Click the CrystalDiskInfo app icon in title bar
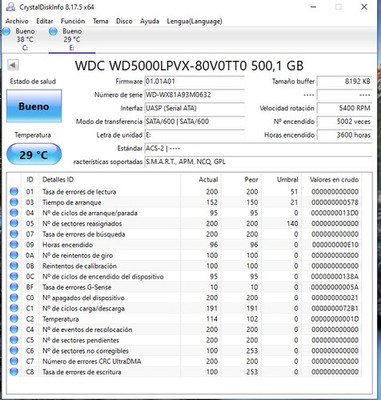381x400 pixels. 10,7
